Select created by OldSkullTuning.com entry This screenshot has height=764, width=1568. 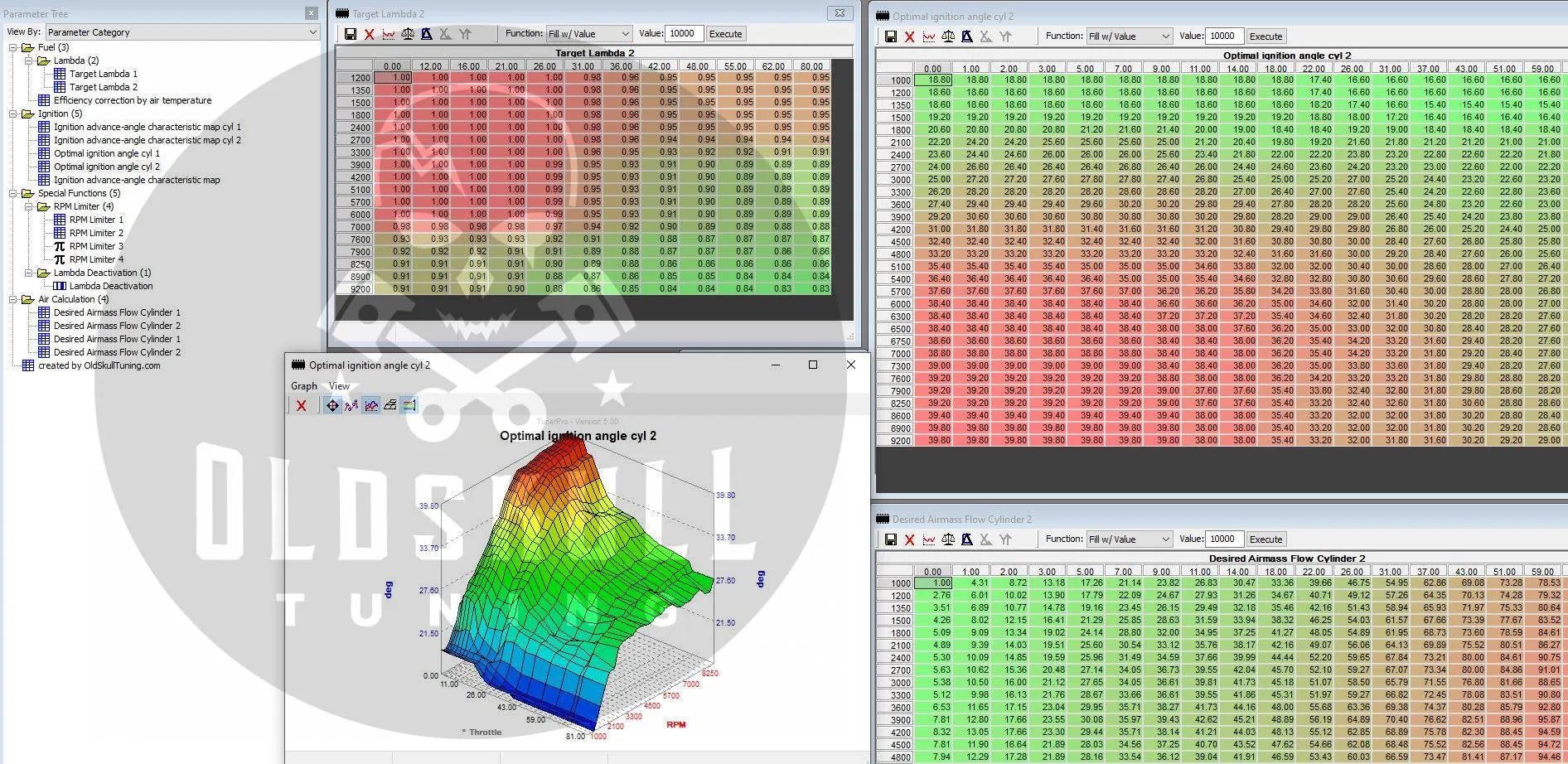point(99,365)
